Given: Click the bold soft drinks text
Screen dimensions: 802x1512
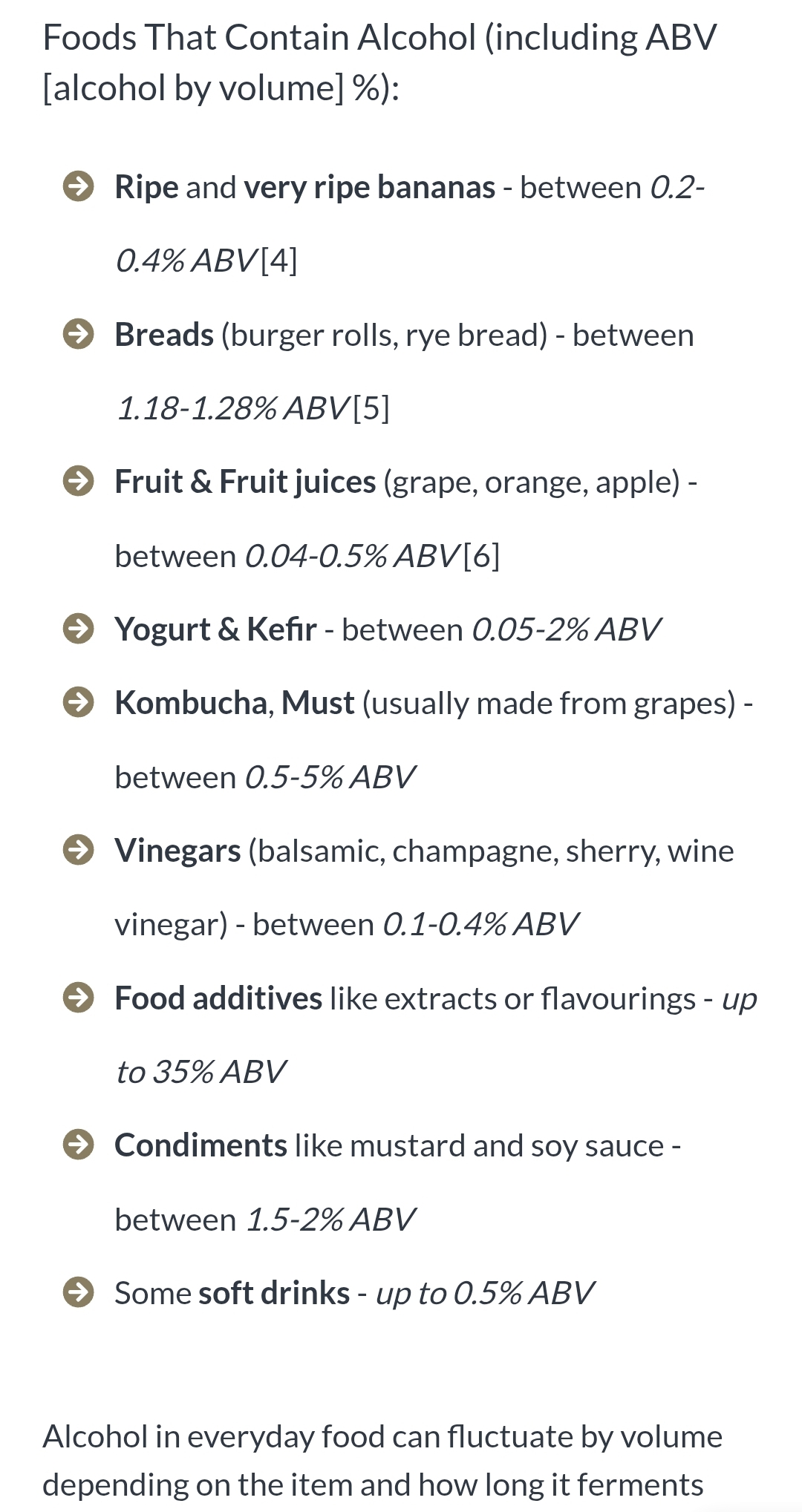Looking at the screenshot, I should tap(274, 1293).
